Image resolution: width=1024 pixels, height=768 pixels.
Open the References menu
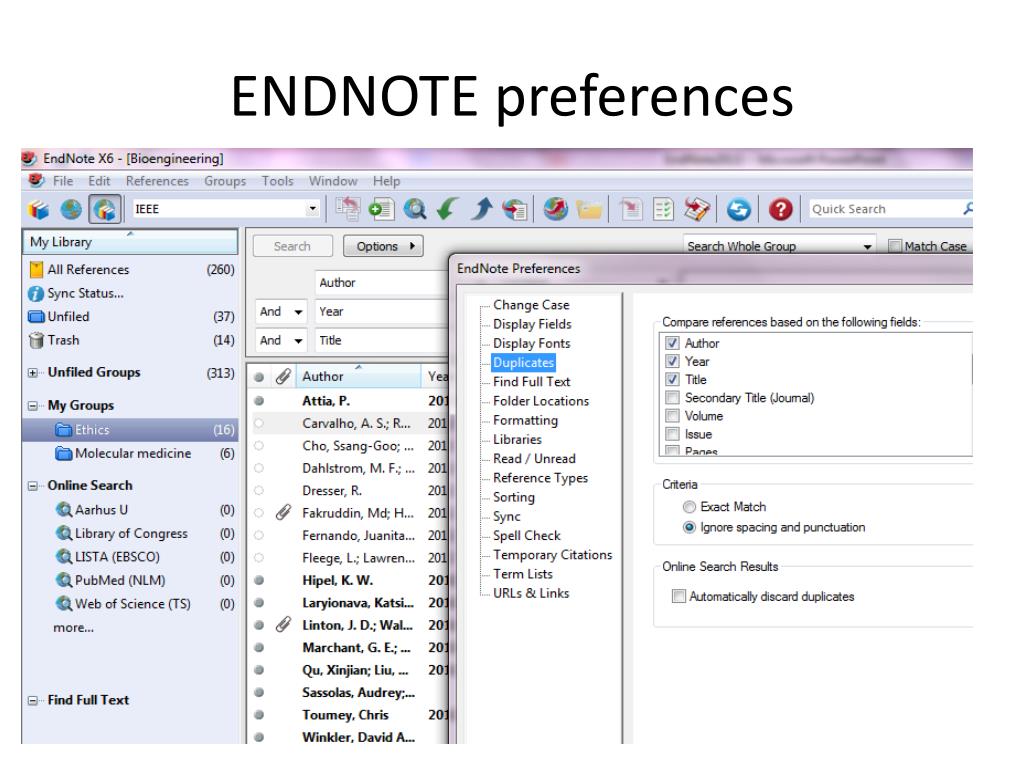coord(157,181)
